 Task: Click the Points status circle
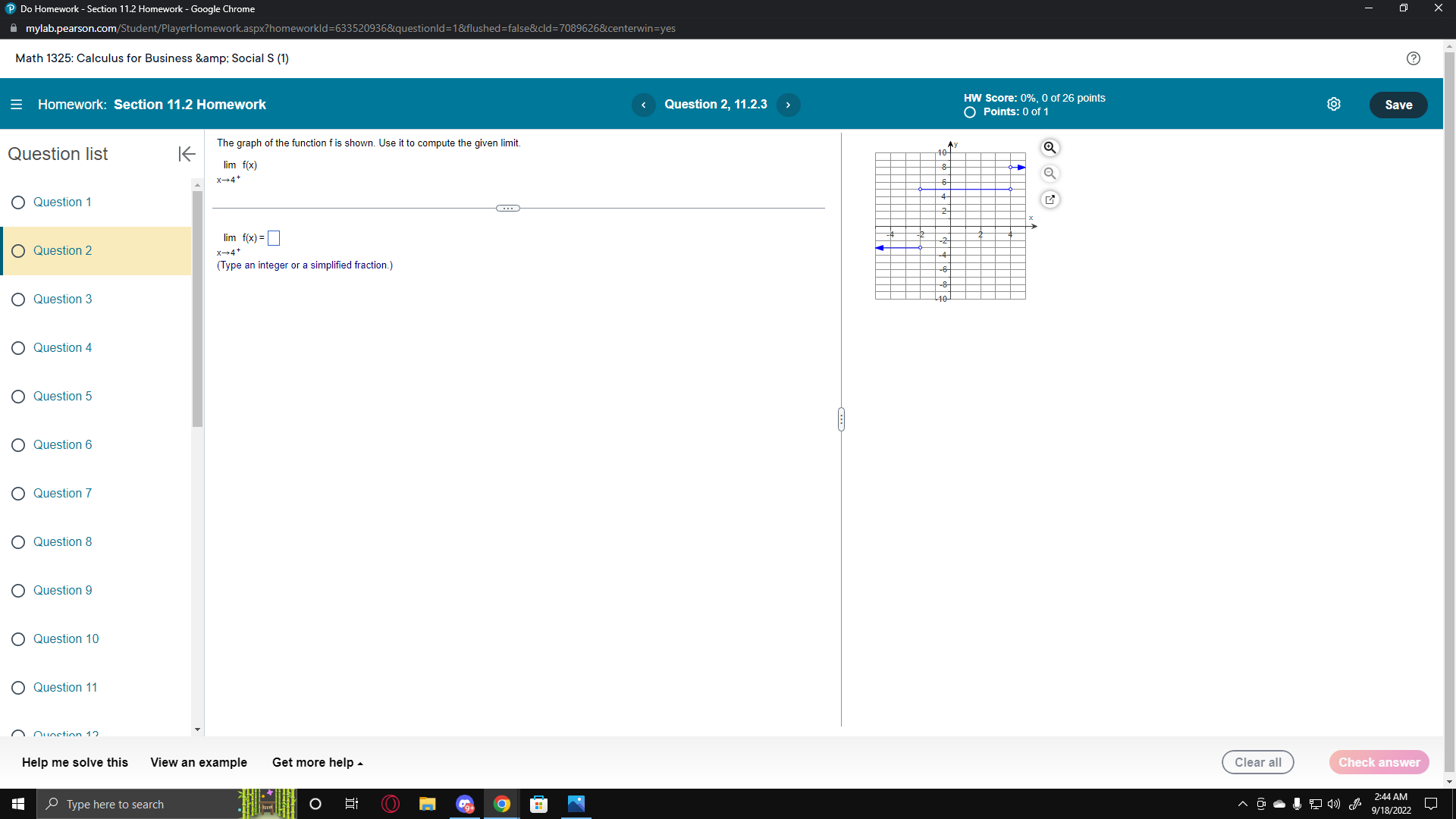point(969,112)
